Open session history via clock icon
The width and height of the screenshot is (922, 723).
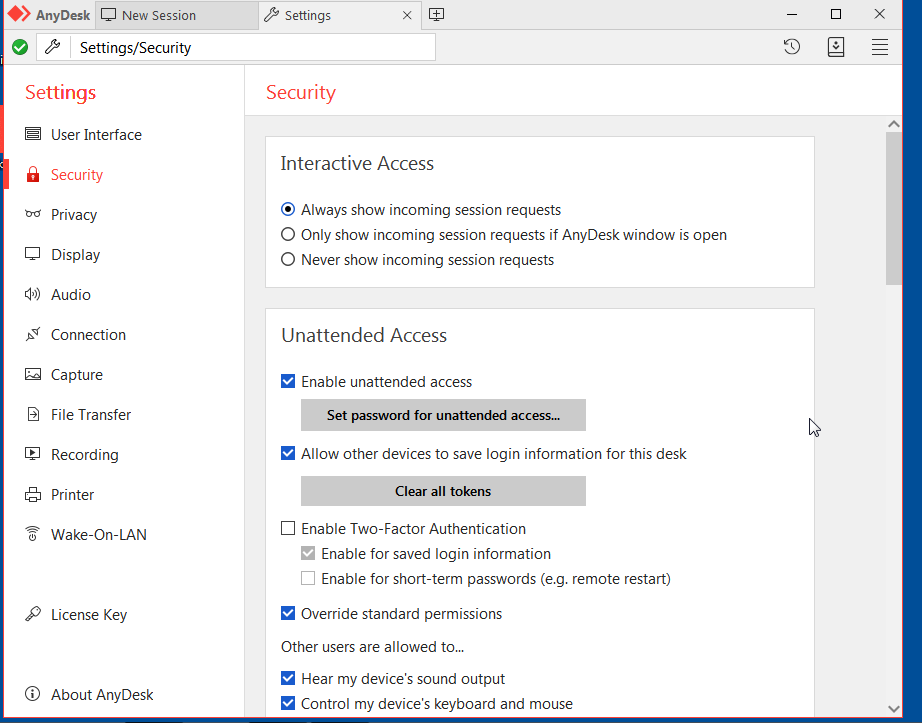pos(792,47)
